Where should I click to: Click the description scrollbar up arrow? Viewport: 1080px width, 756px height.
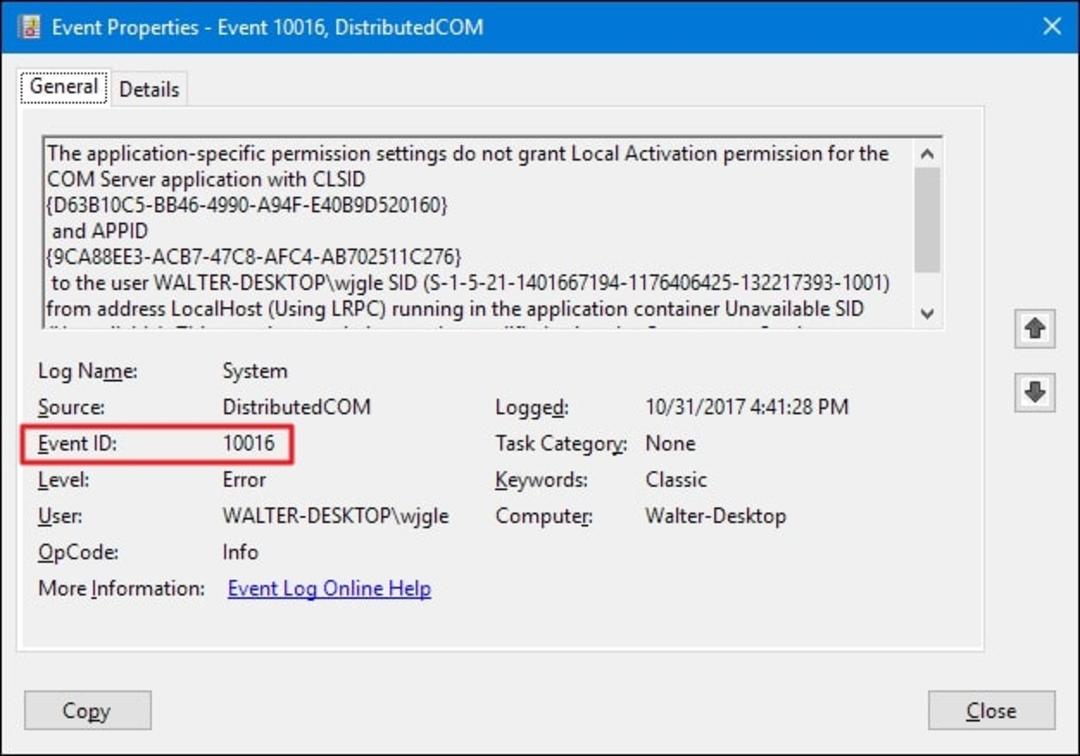click(927, 154)
